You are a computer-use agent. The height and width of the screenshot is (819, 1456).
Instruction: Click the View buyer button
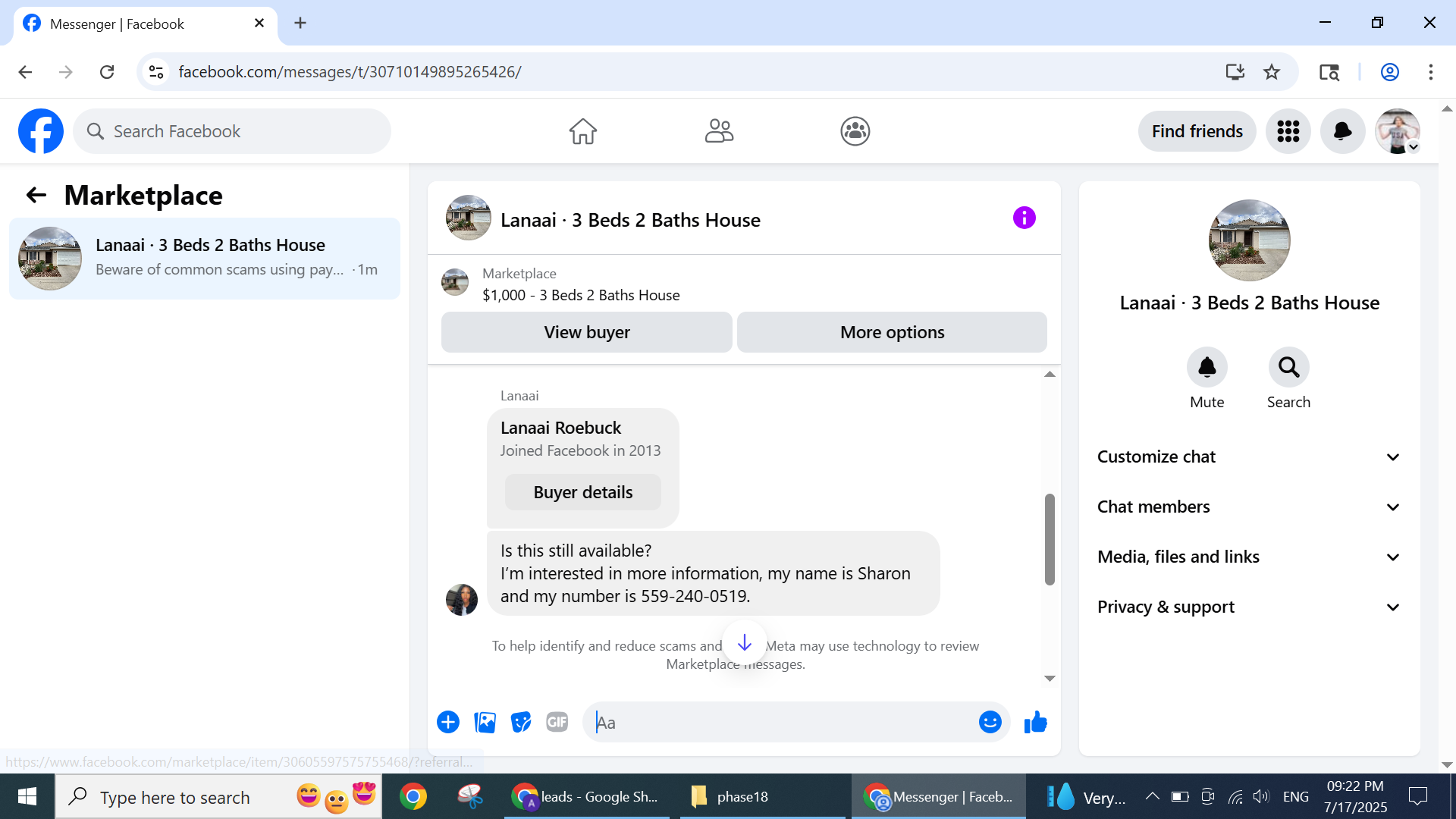(x=586, y=332)
